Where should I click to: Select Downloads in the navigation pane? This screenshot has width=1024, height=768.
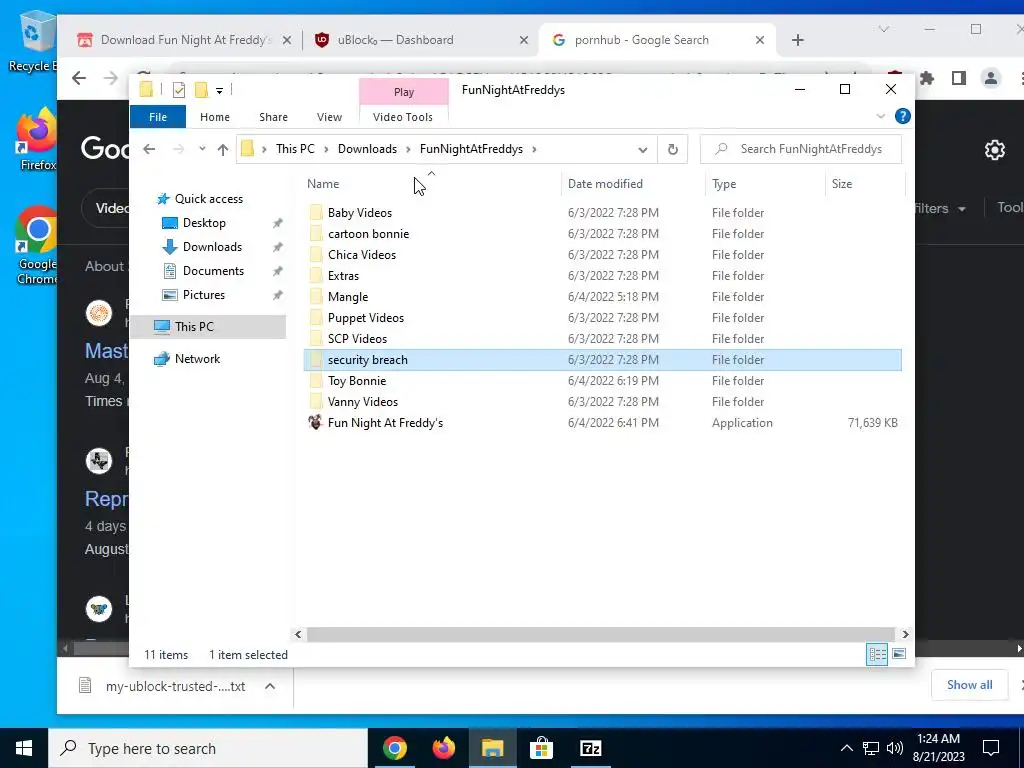click(212, 247)
